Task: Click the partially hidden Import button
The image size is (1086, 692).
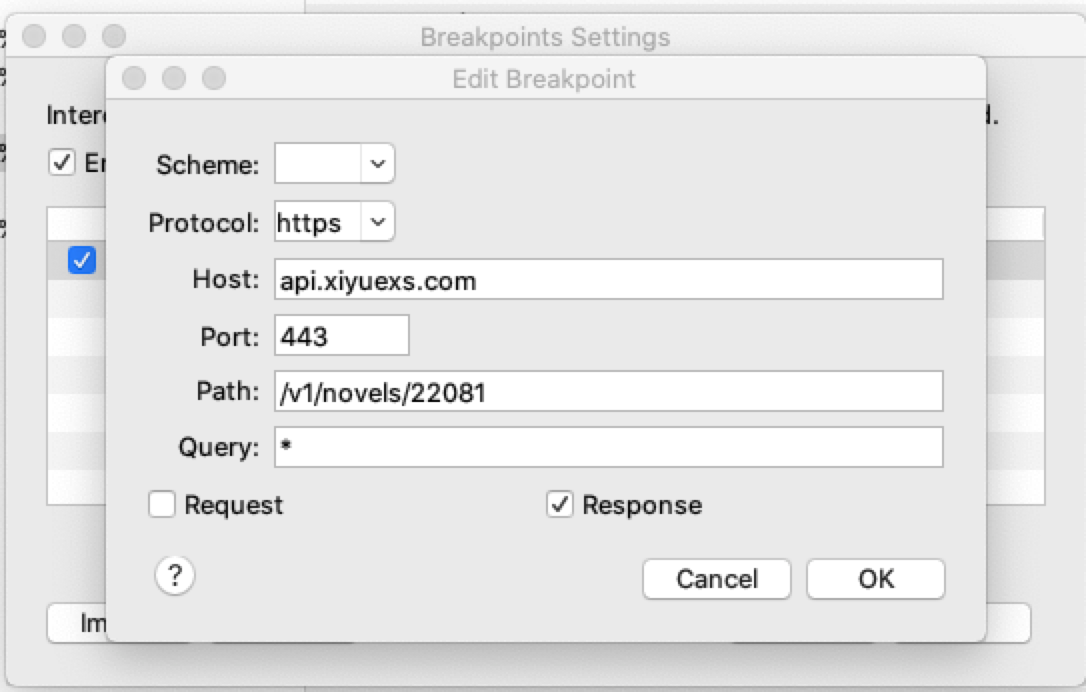Action: pos(77,623)
